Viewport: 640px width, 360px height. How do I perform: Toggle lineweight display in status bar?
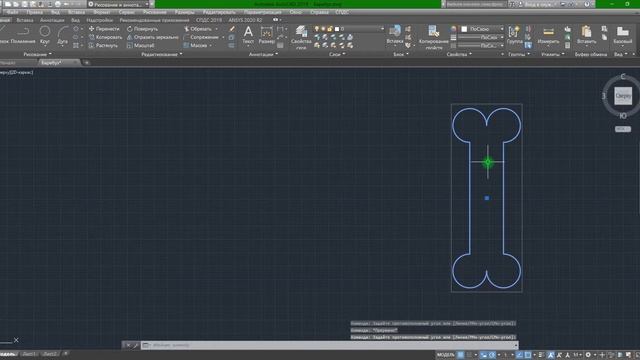click(x=541, y=355)
